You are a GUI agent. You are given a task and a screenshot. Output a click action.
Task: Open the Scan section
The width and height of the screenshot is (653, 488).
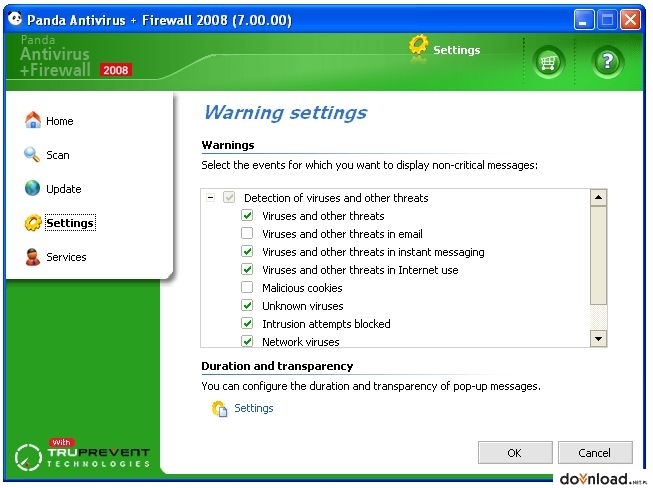[57, 155]
